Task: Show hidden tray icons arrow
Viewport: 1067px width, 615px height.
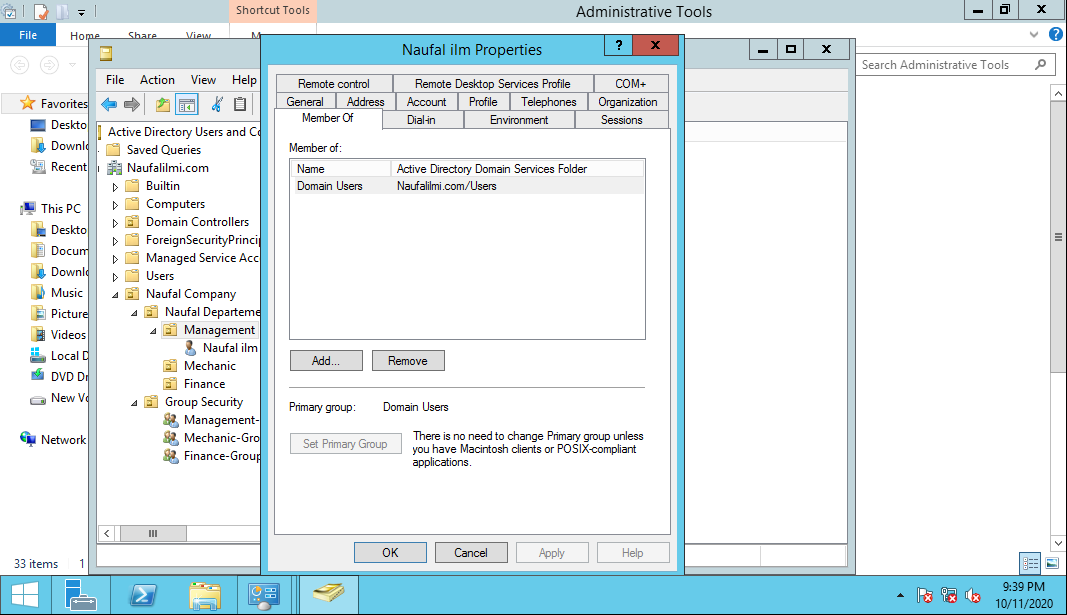Action: [x=900, y=596]
